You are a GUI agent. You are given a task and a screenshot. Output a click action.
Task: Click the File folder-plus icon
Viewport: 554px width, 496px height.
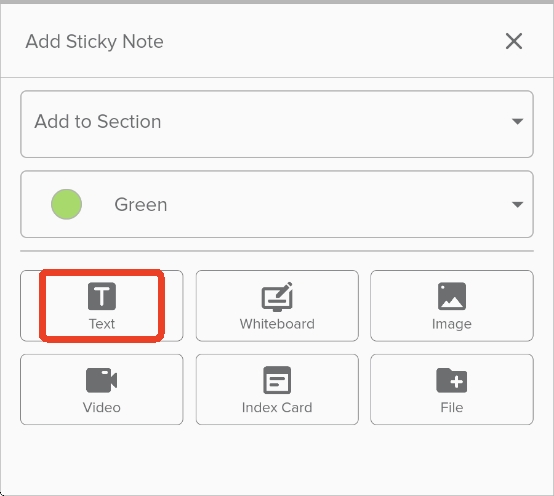[x=452, y=380]
